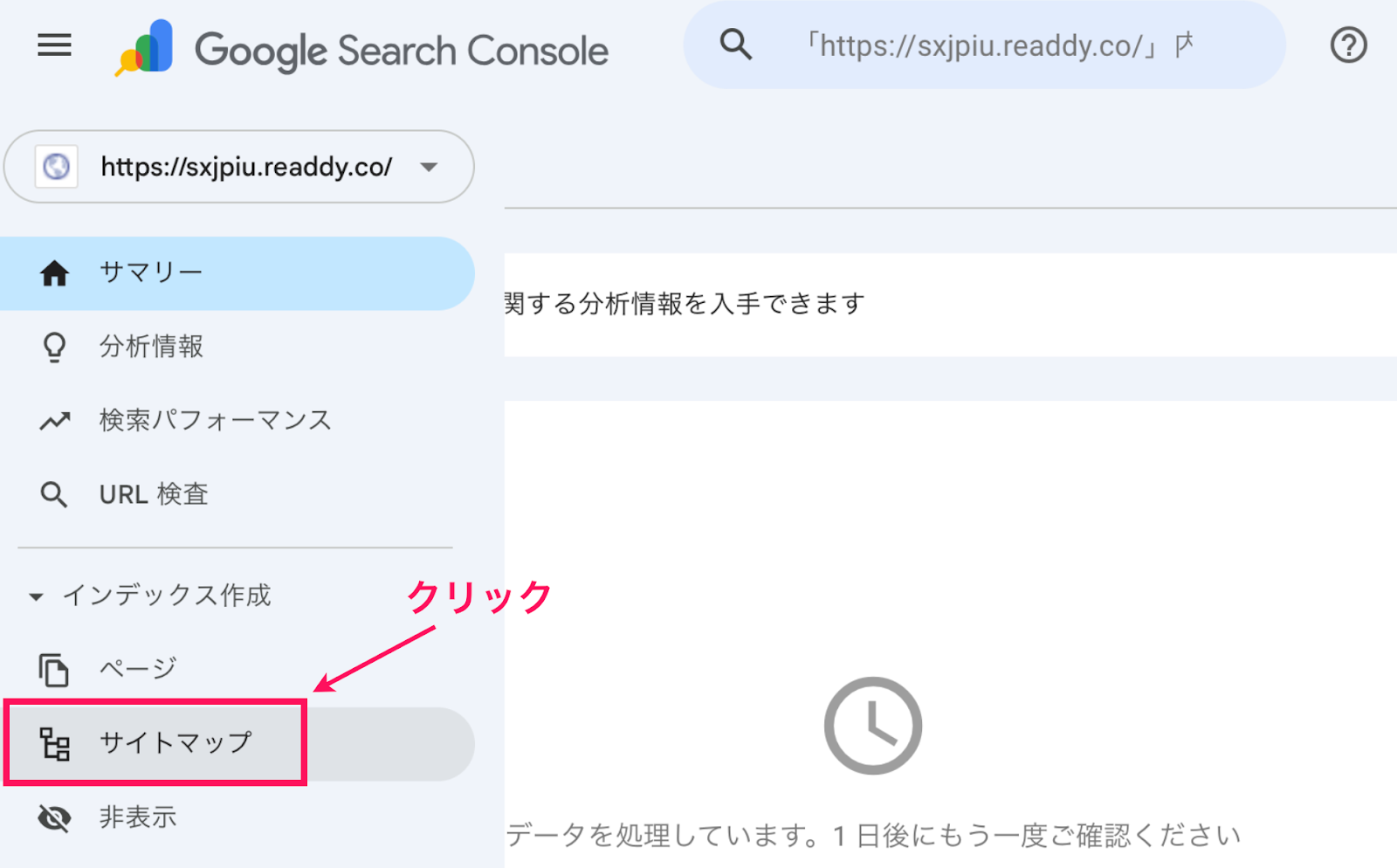Select the サイトマップ sitemap icon
The image size is (1397, 868).
[54, 743]
